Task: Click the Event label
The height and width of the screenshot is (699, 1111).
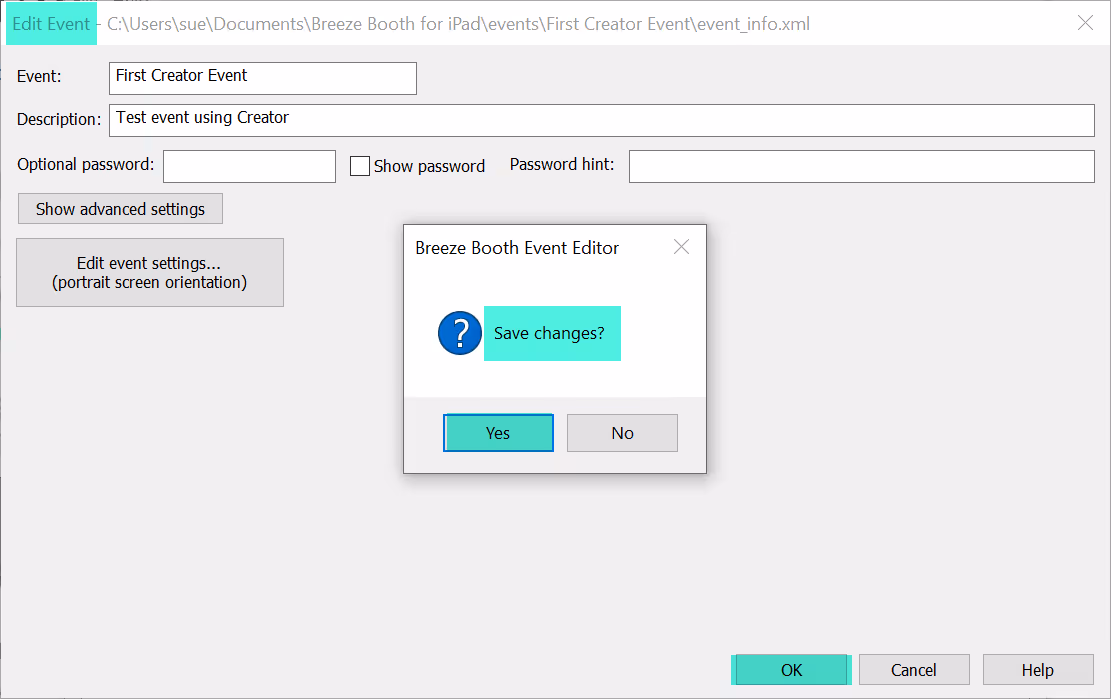Action: pyautogui.click(x=39, y=76)
